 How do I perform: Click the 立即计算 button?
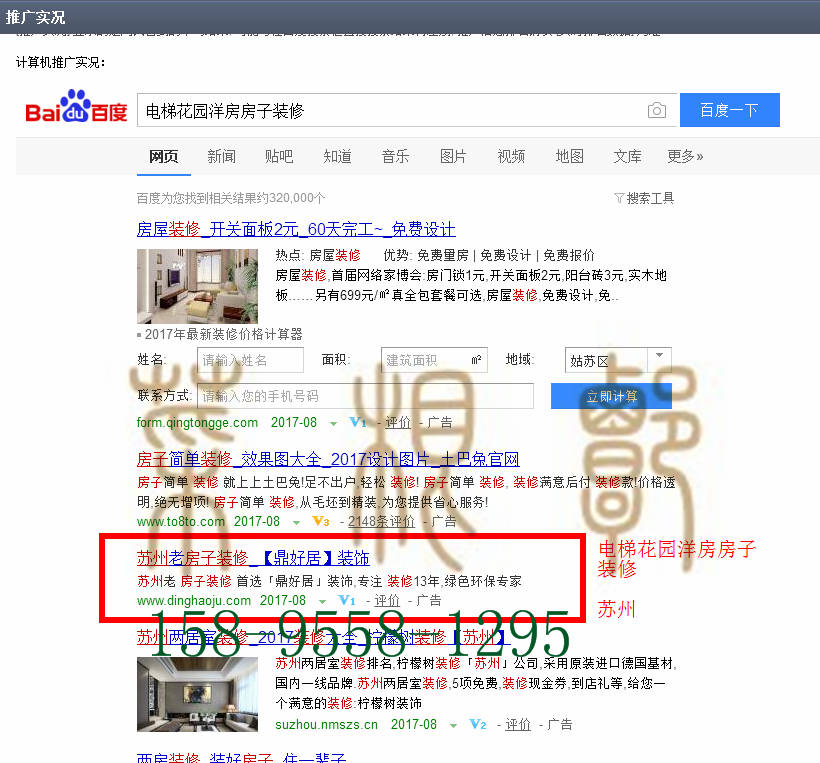point(611,396)
